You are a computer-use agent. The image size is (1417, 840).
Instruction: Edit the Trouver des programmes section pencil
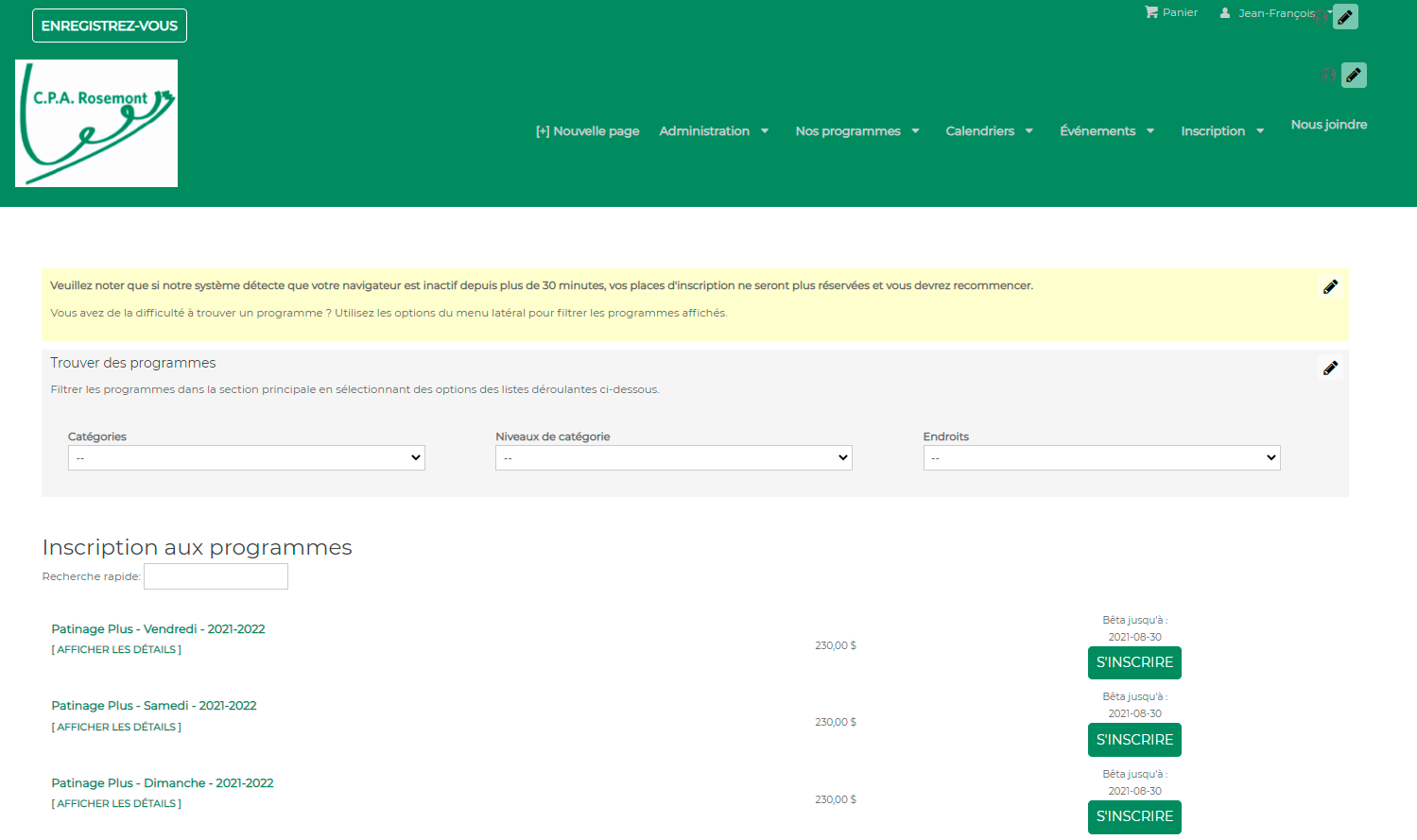[x=1330, y=368]
